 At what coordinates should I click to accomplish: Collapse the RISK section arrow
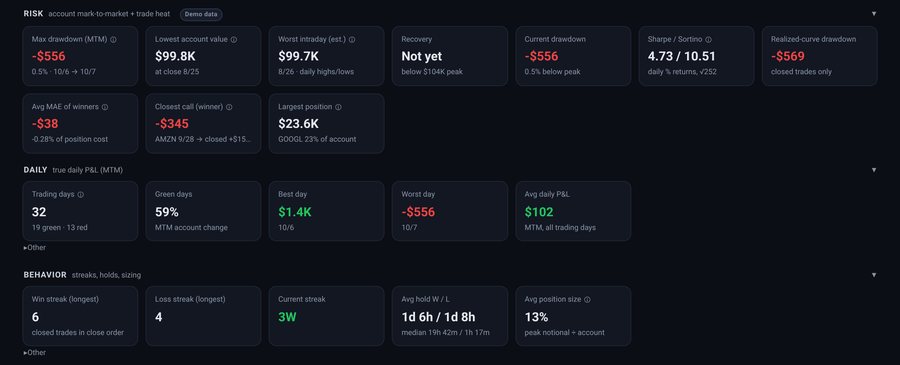tap(874, 14)
